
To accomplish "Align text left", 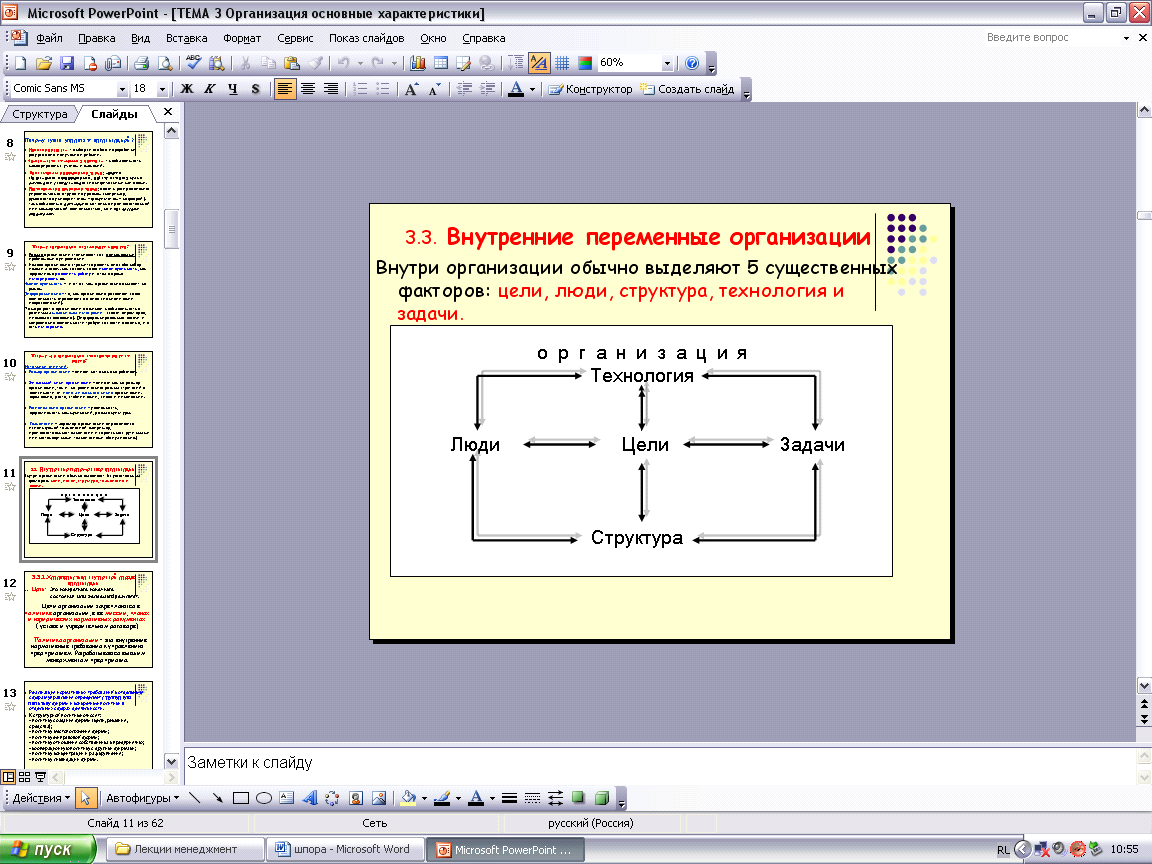I will tap(284, 89).
